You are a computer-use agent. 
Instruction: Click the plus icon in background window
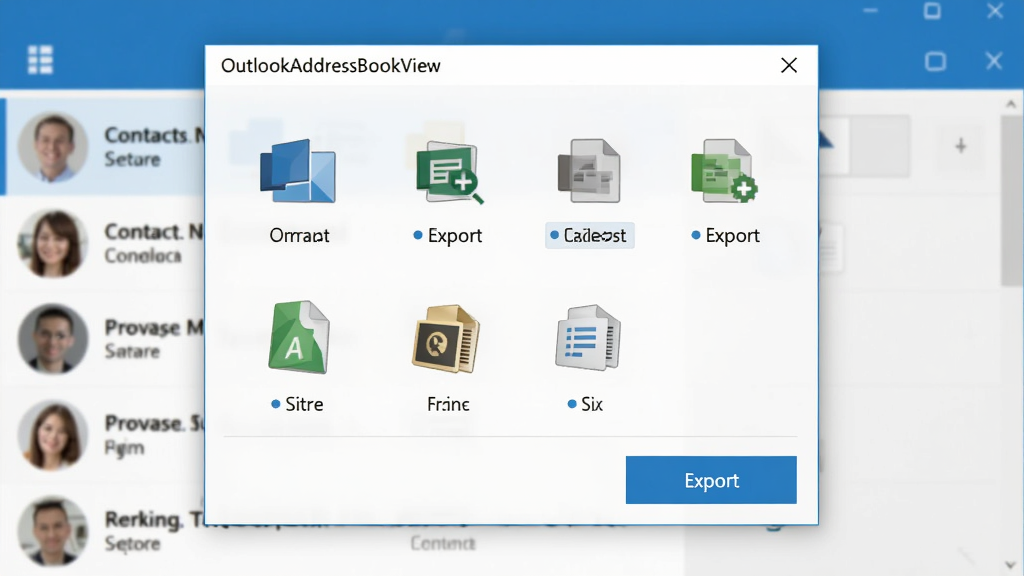coord(960,146)
